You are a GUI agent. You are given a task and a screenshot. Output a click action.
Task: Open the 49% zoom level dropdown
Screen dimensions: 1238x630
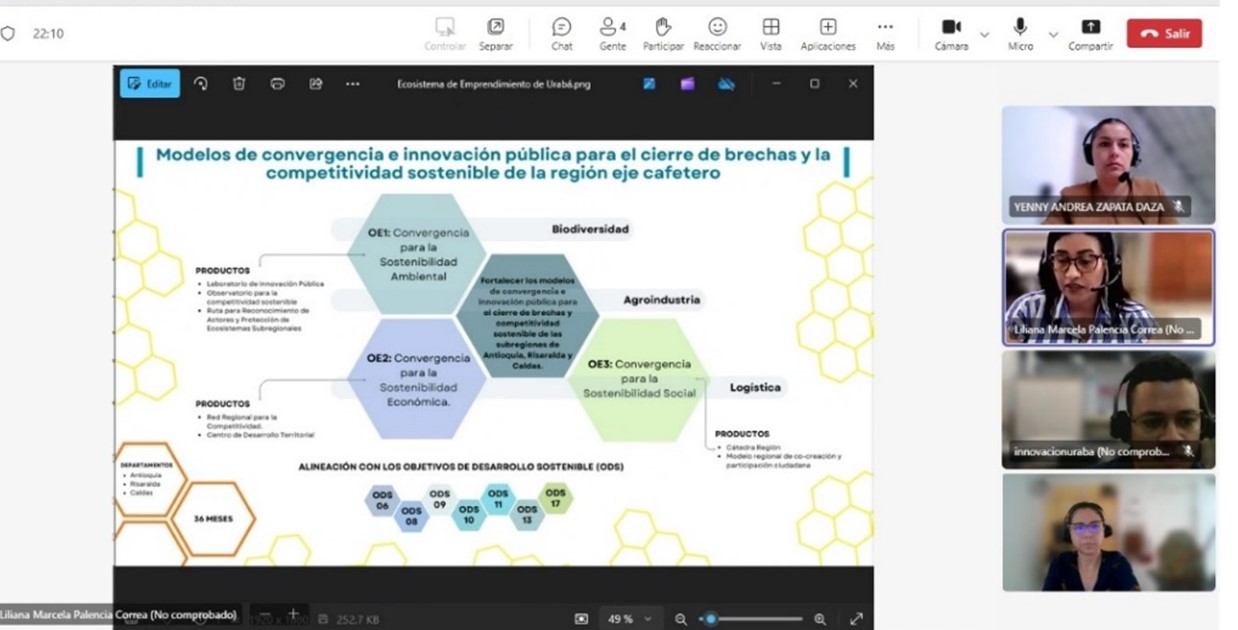point(629,619)
